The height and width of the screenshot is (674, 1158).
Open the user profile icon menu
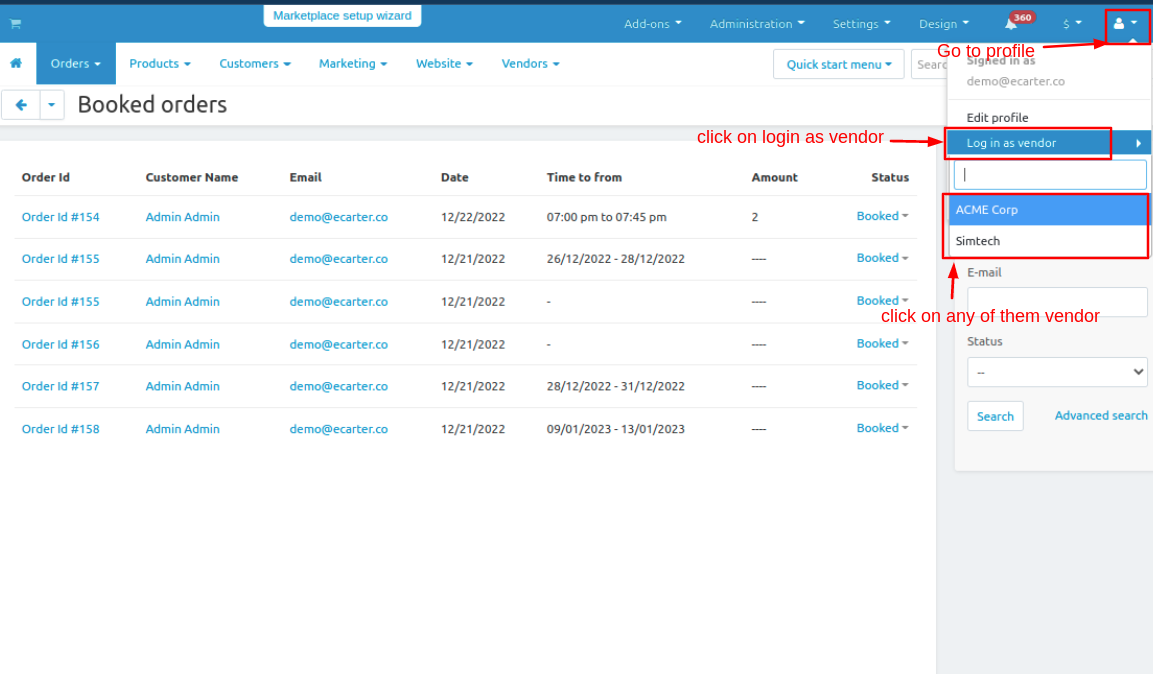tap(1125, 23)
